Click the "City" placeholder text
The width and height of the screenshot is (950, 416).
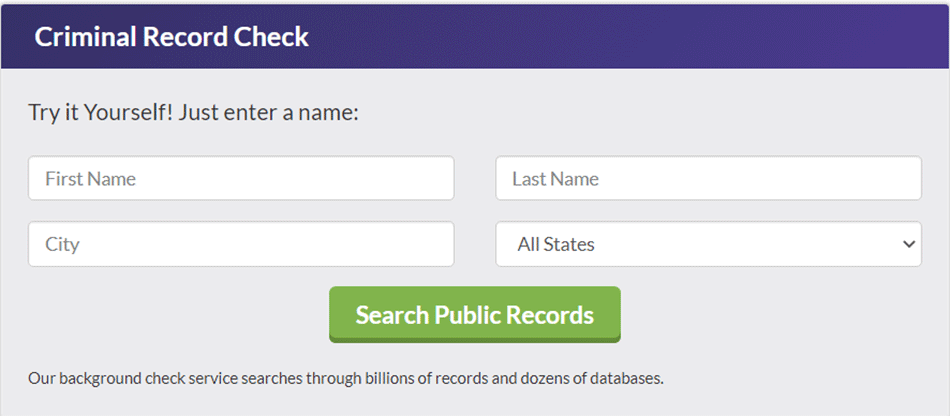pos(62,244)
